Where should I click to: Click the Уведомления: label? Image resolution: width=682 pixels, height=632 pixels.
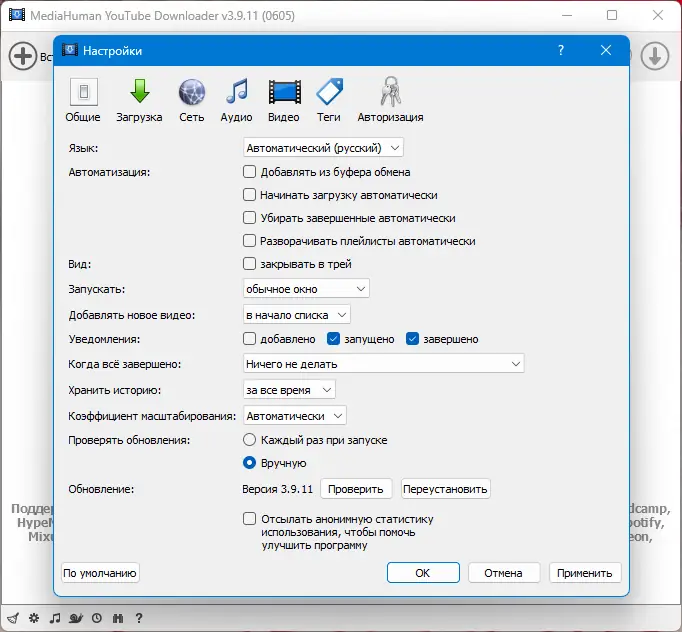[104, 339]
